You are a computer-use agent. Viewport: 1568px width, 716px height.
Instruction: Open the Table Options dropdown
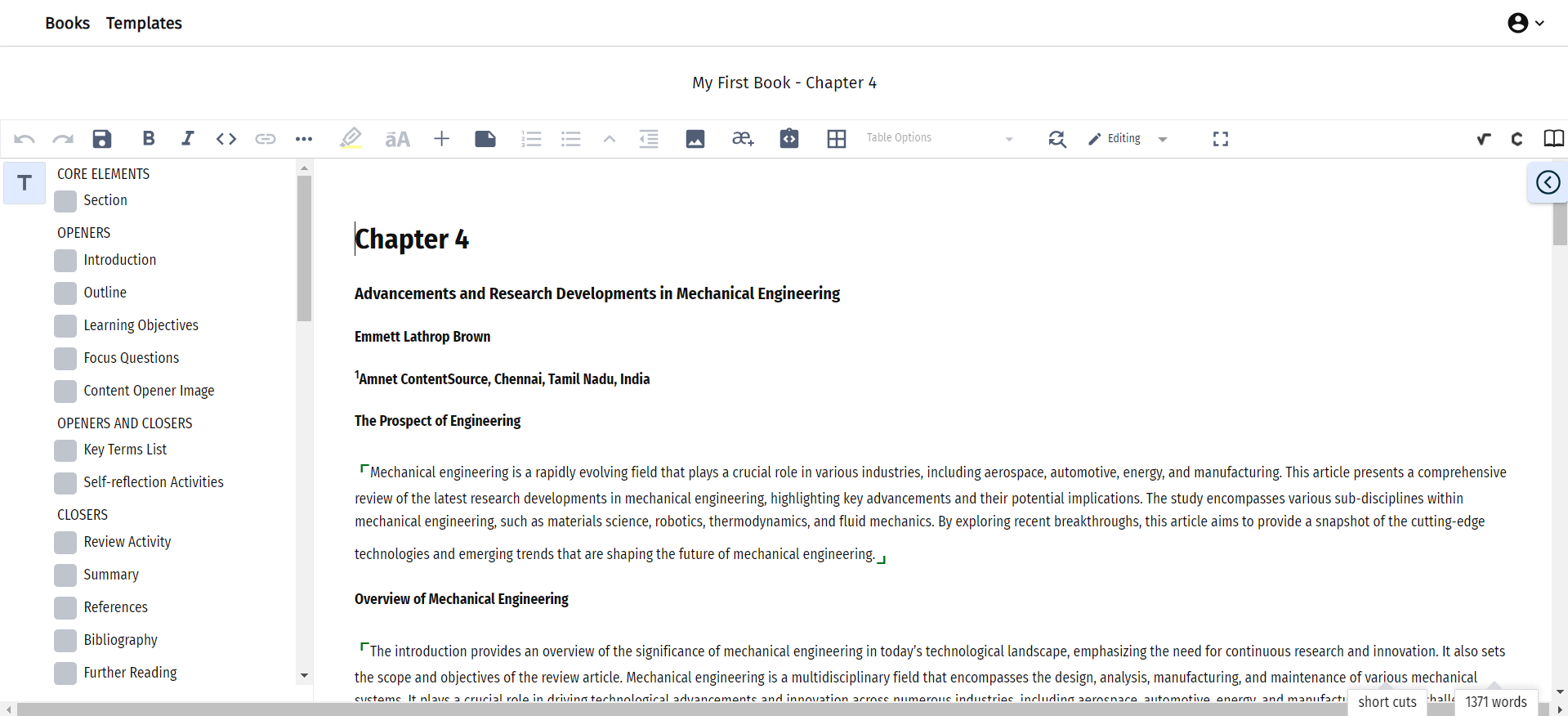tap(939, 138)
